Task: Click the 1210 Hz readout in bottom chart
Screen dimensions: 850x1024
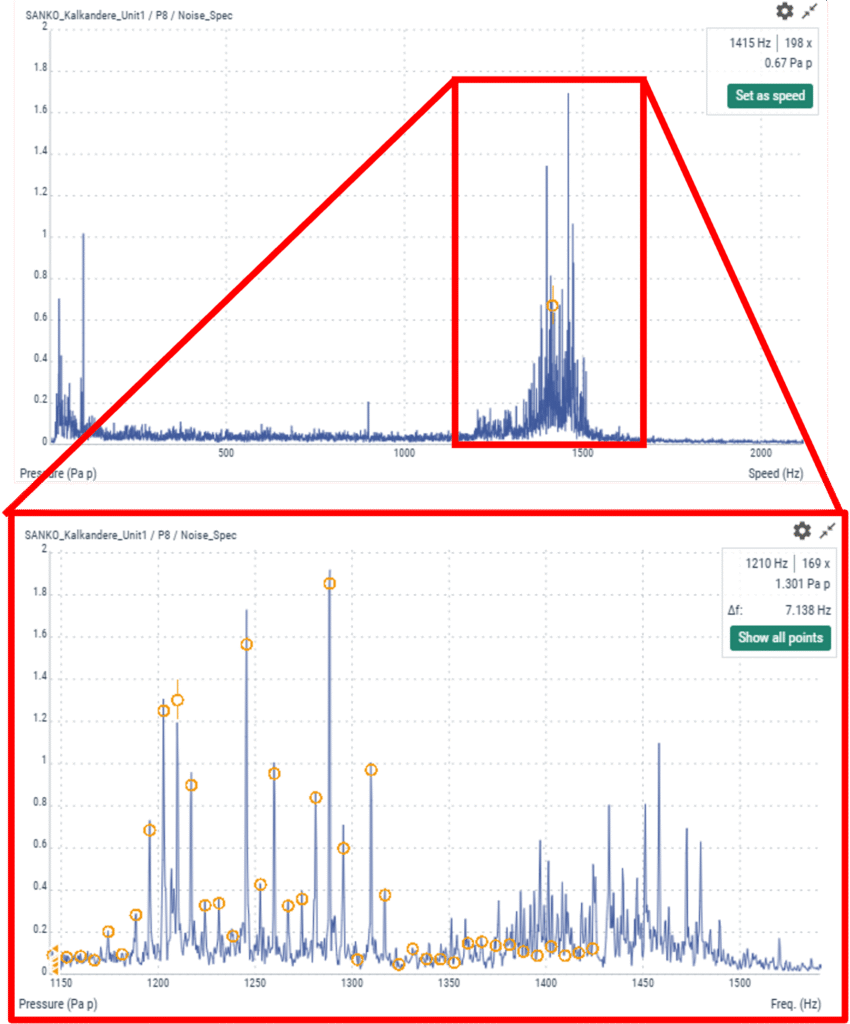Action: pos(766,564)
